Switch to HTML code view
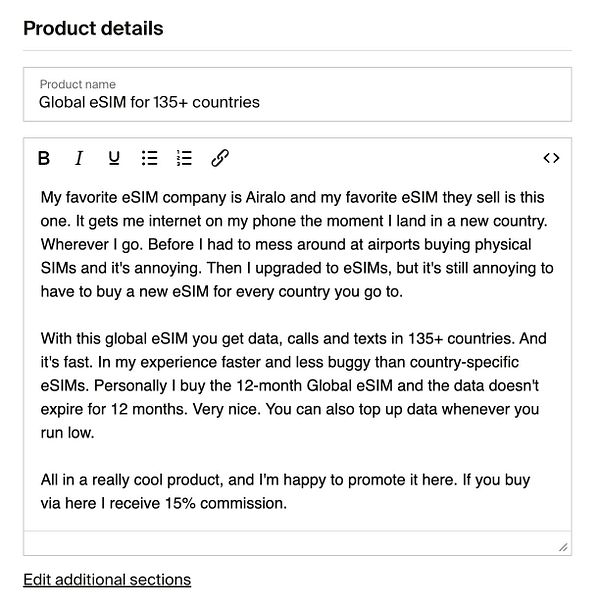 tap(551, 158)
